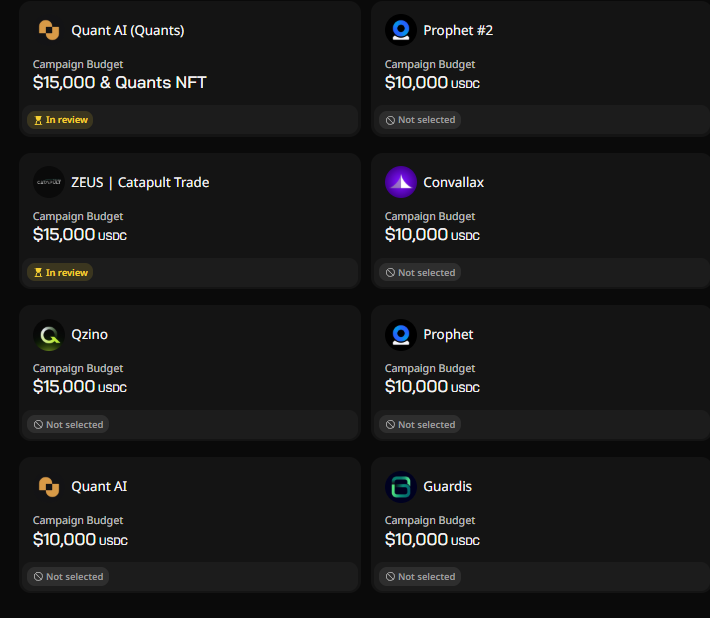
Task: Click the green Qzino logo icon
Action: click(x=49, y=335)
